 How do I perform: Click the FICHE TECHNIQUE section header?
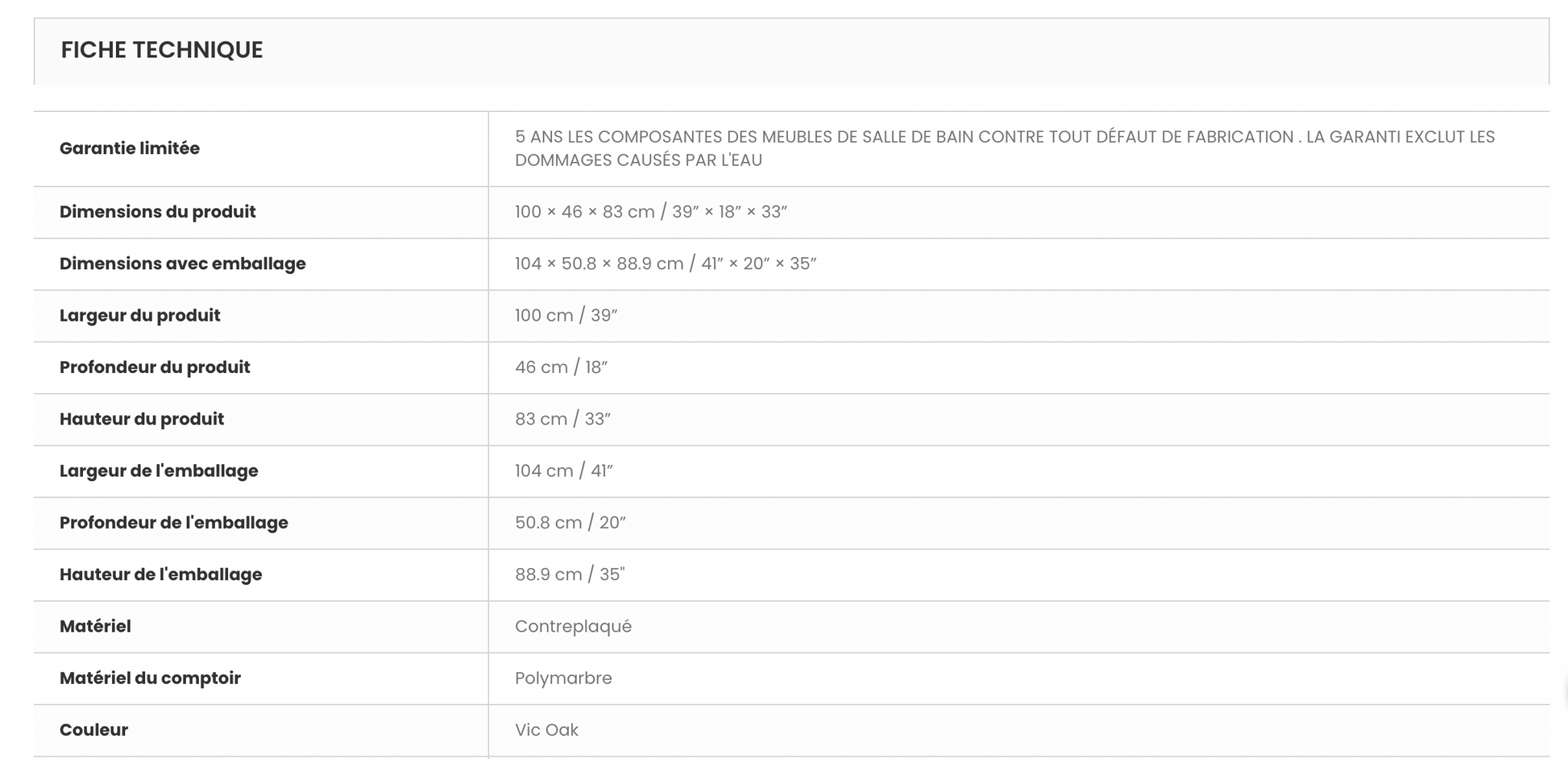coord(162,50)
